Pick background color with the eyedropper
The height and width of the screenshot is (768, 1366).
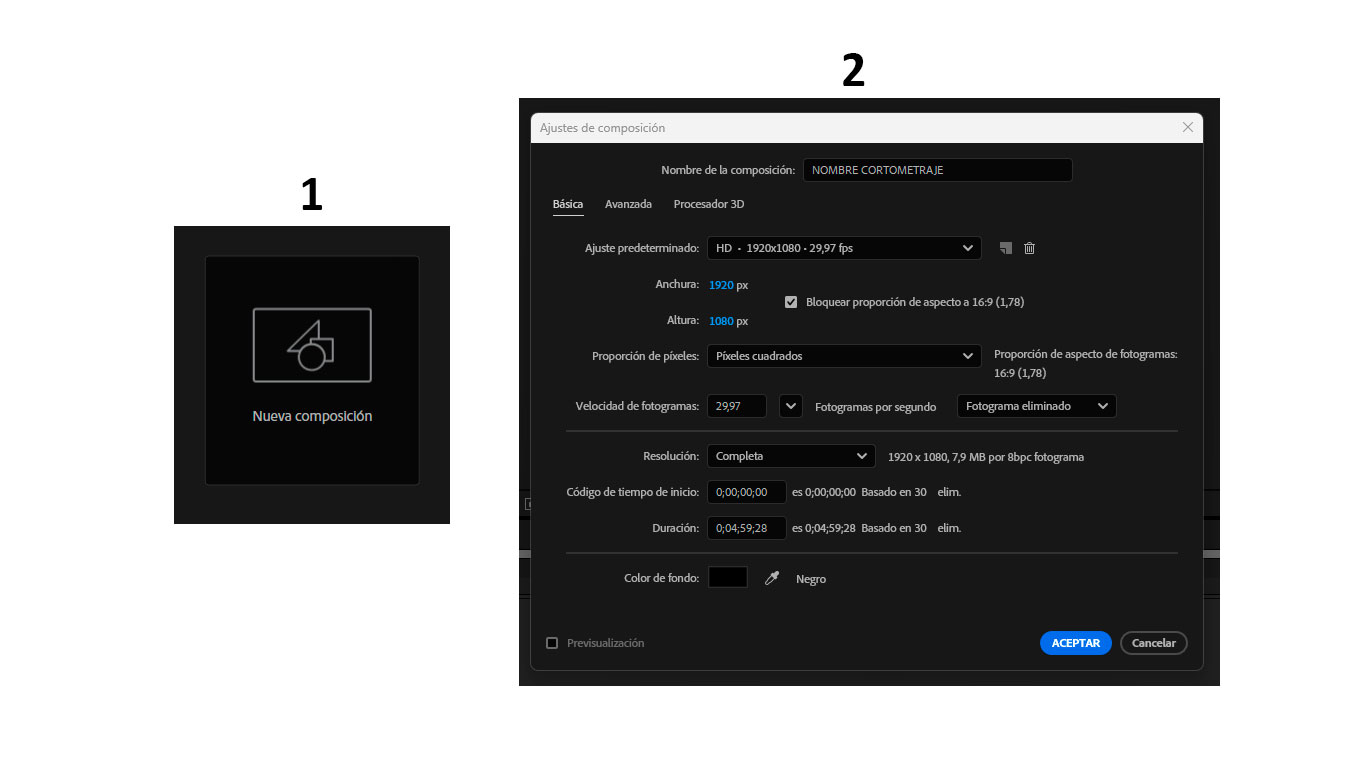point(771,578)
